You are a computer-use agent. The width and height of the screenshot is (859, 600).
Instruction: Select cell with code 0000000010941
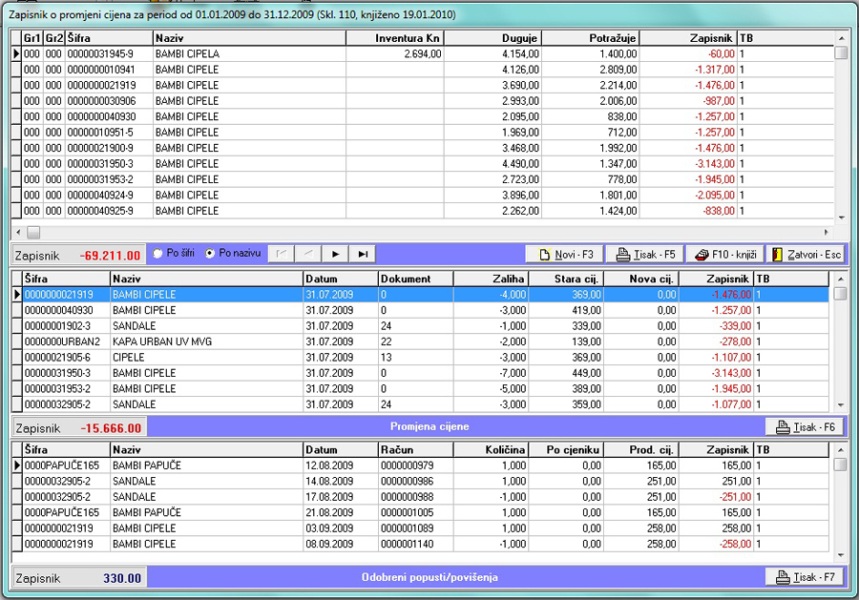(109, 70)
